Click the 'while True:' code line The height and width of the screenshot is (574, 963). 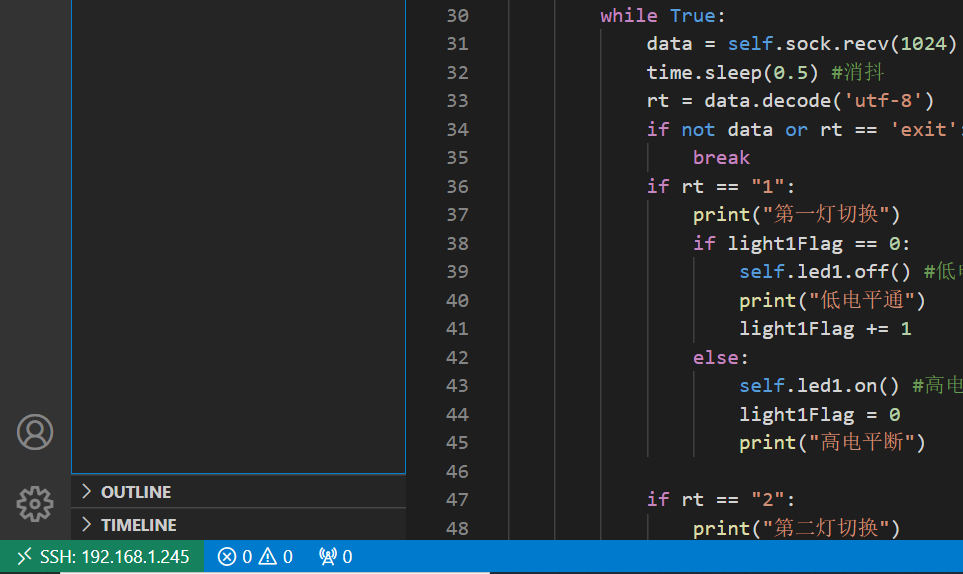click(x=663, y=16)
